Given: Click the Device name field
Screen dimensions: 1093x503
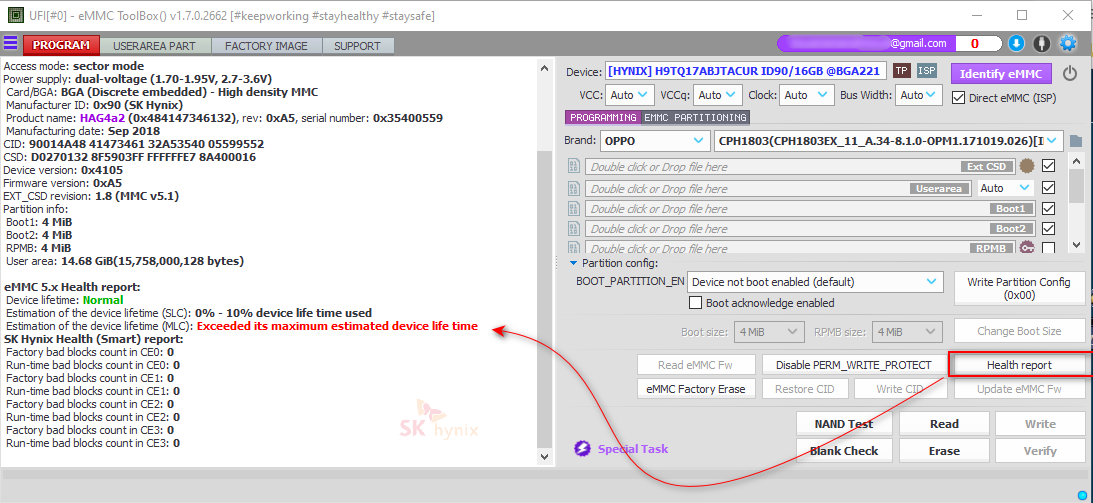Looking at the screenshot, I should point(746,71).
